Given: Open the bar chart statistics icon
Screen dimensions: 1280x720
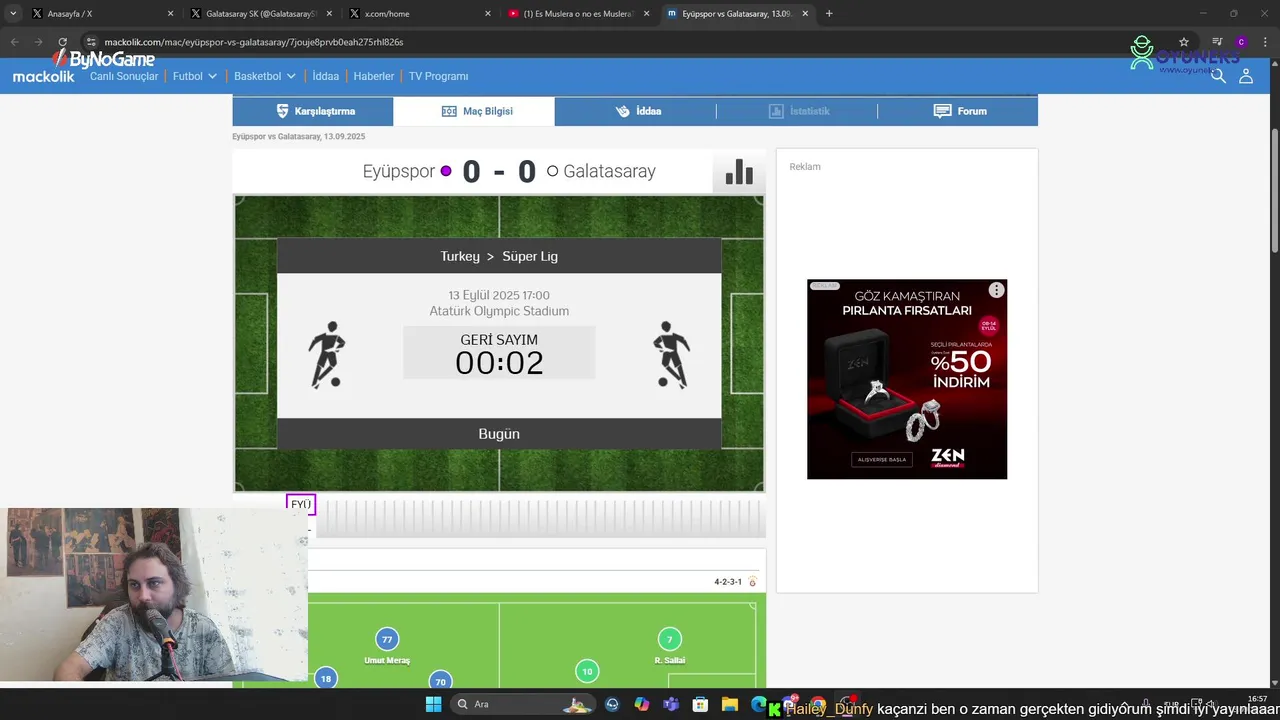Looking at the screenshot, I should coord(739,172).
